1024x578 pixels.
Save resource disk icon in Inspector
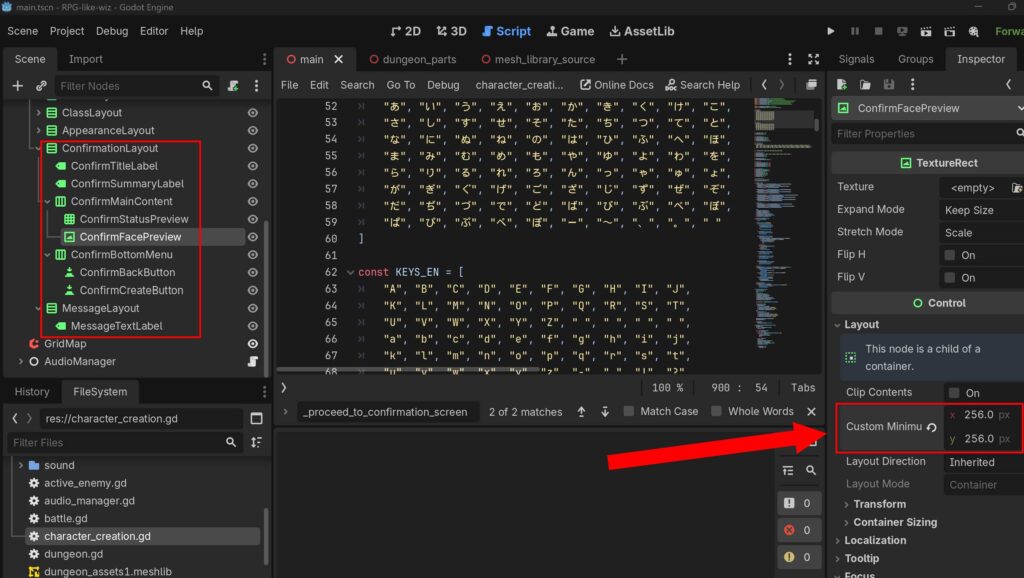pyautogui.click(x=889, y=84)
